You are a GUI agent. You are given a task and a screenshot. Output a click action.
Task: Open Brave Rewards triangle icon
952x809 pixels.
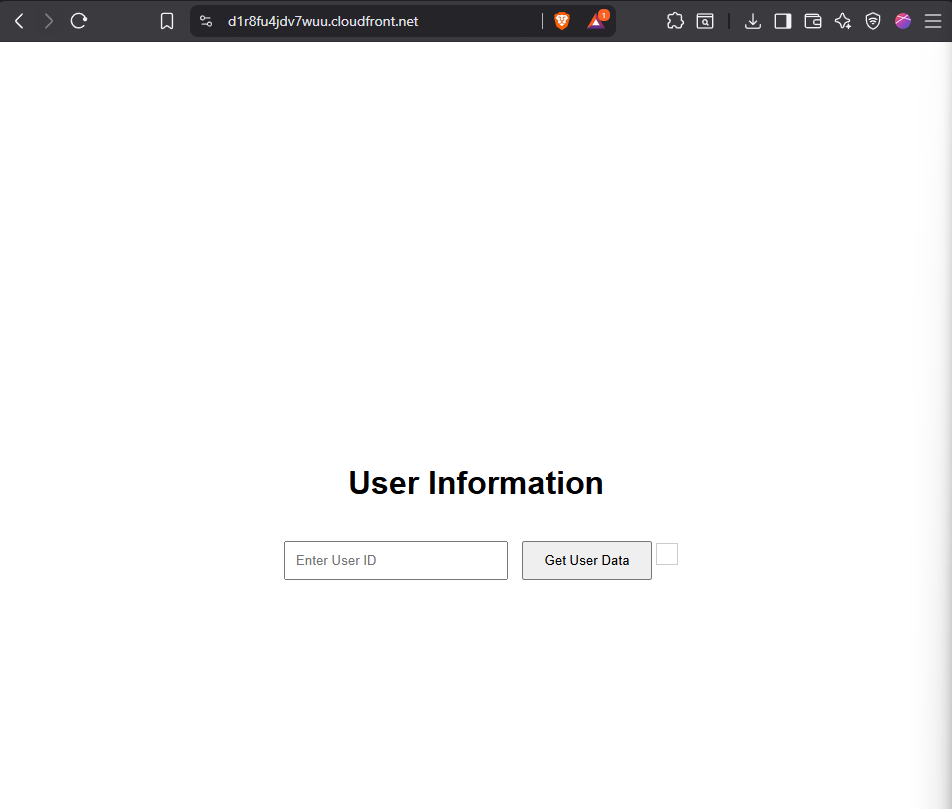[x=596, y=21]
